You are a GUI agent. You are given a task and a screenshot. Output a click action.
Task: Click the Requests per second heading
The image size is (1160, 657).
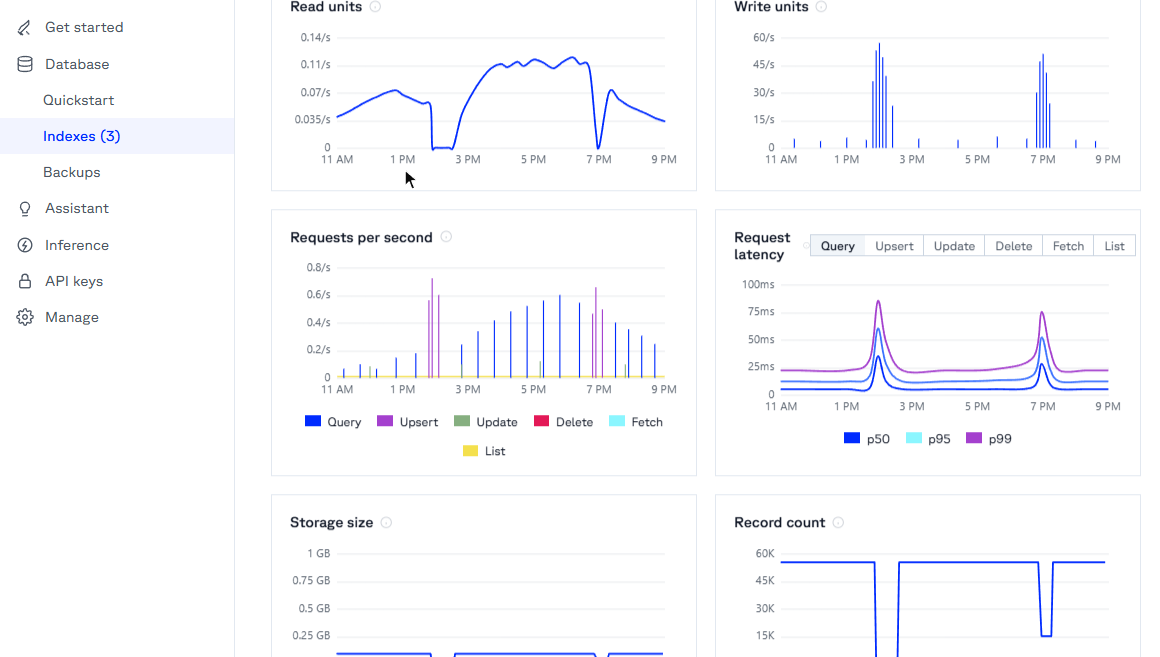[x=361, y=237]
